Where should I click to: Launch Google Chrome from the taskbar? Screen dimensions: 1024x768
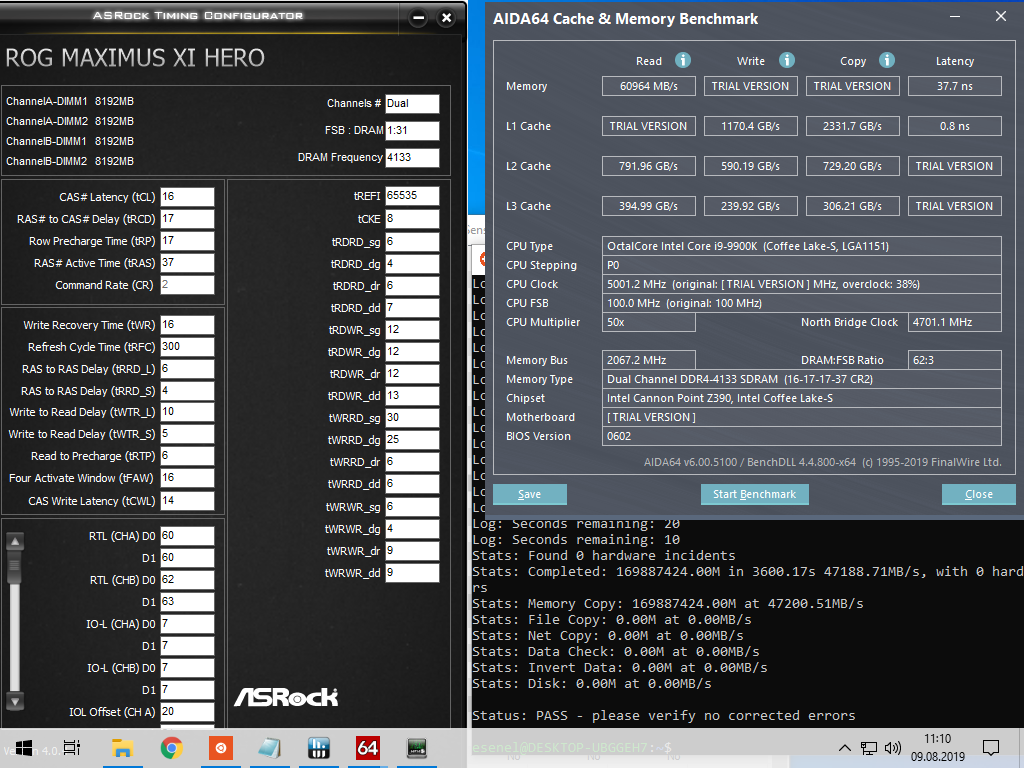173,748
